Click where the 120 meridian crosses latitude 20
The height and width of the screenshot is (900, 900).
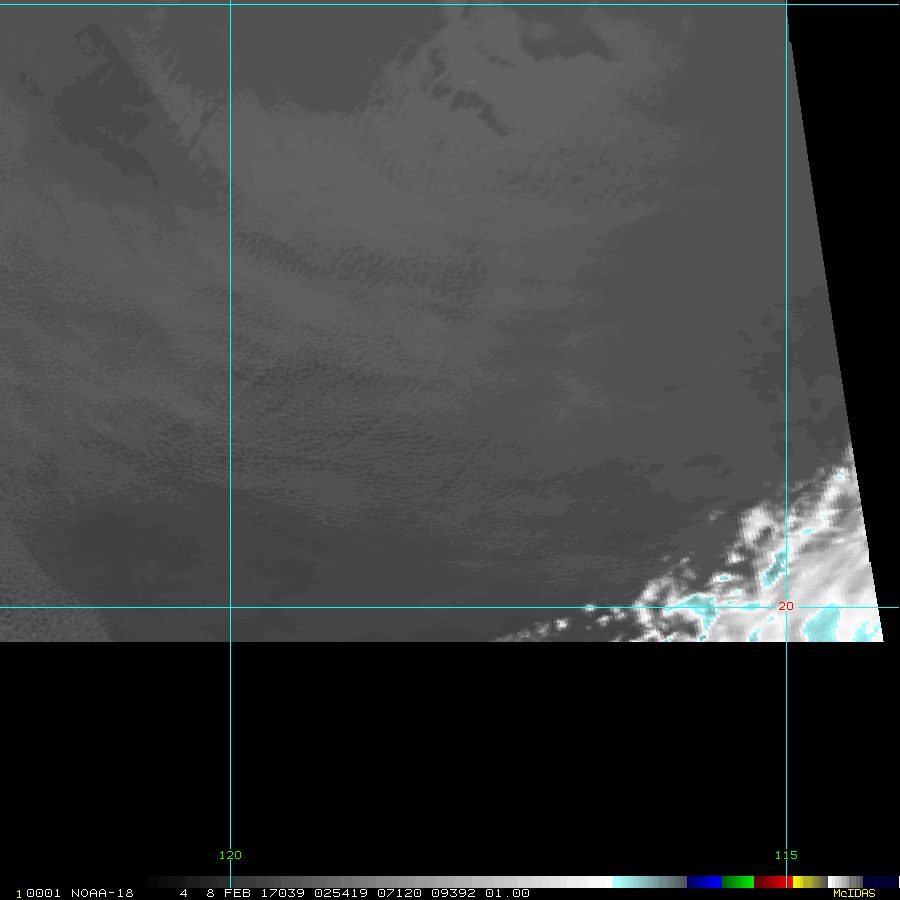[x=231, y=607]
